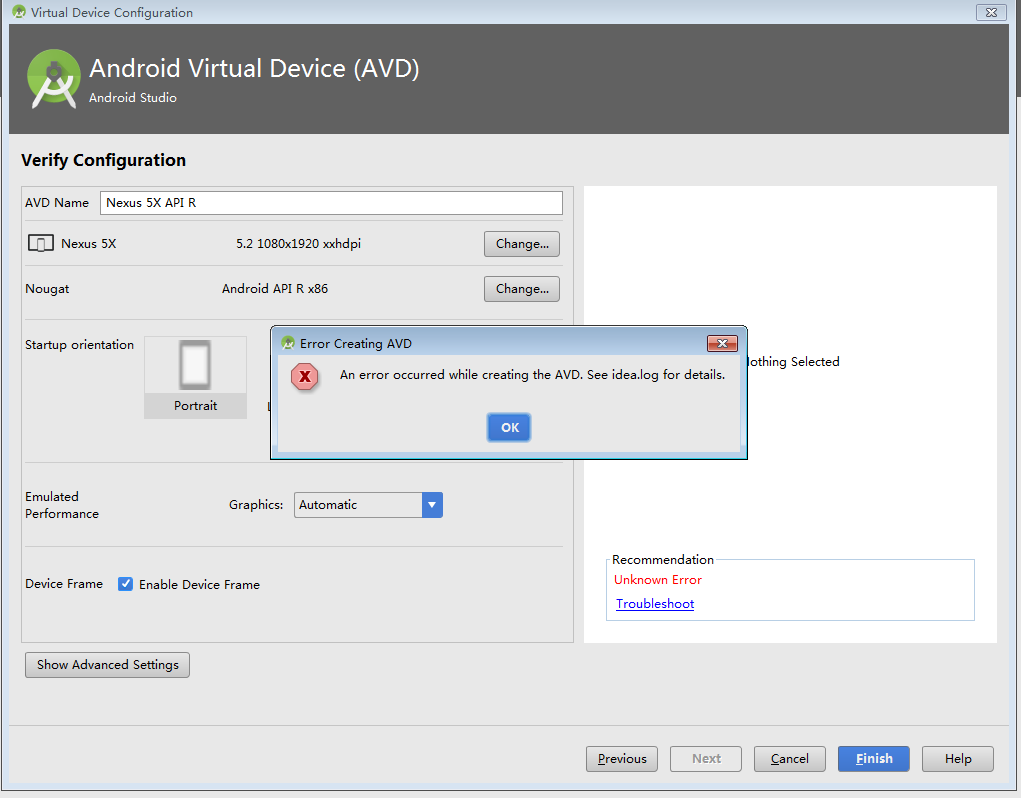The width and height of the screenshot is (1021, 798).
Task: Click the Unknown Error recommendation text
Action: click(x=658, y=579)
